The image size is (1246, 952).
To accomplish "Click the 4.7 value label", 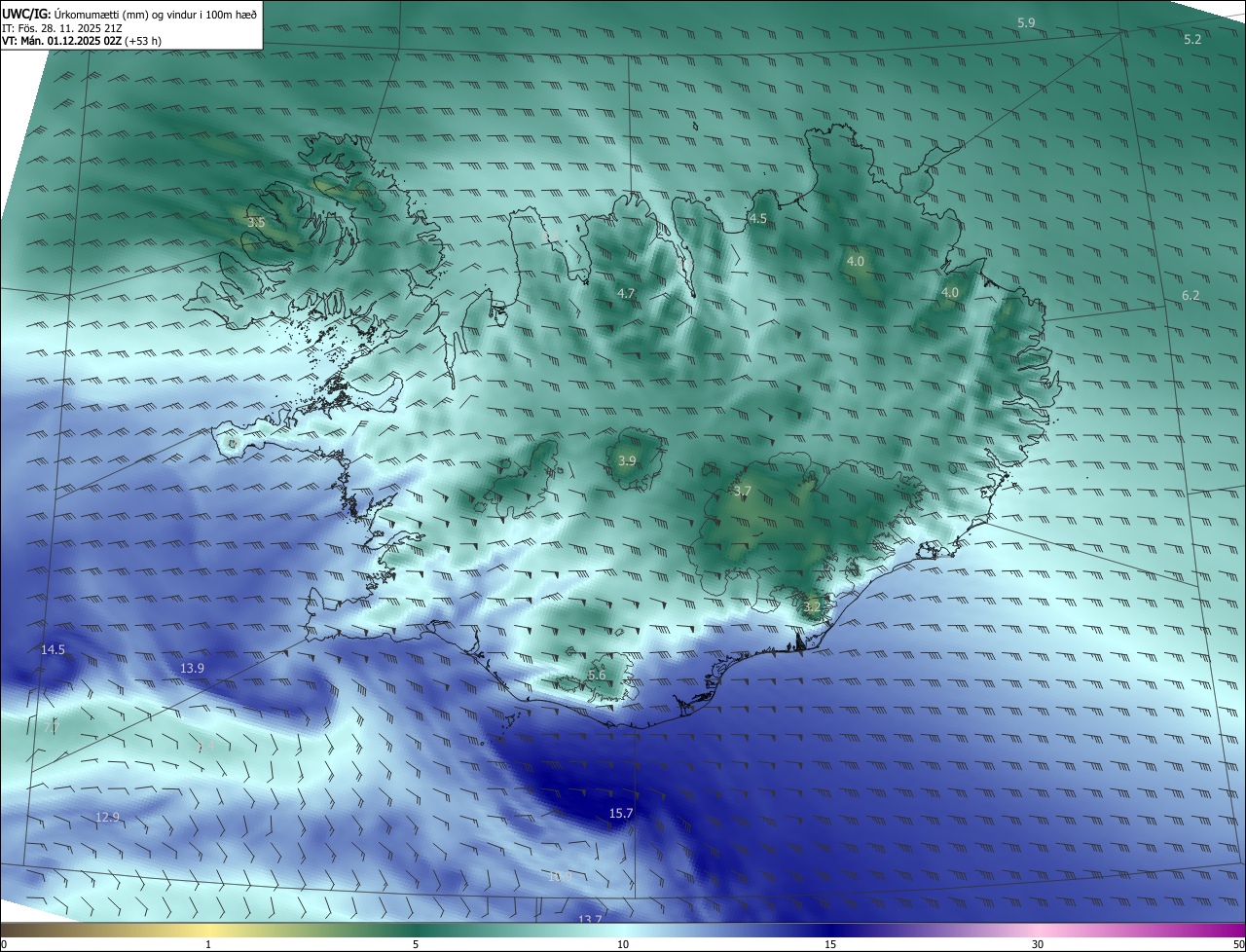I will [626, 293].
